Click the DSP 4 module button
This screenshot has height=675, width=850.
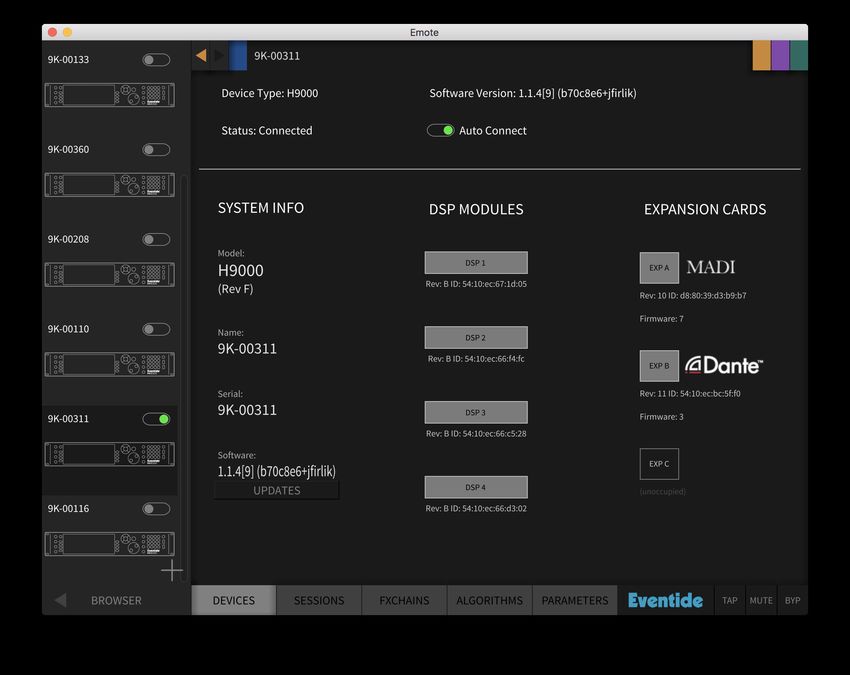(x=476, y=487)
